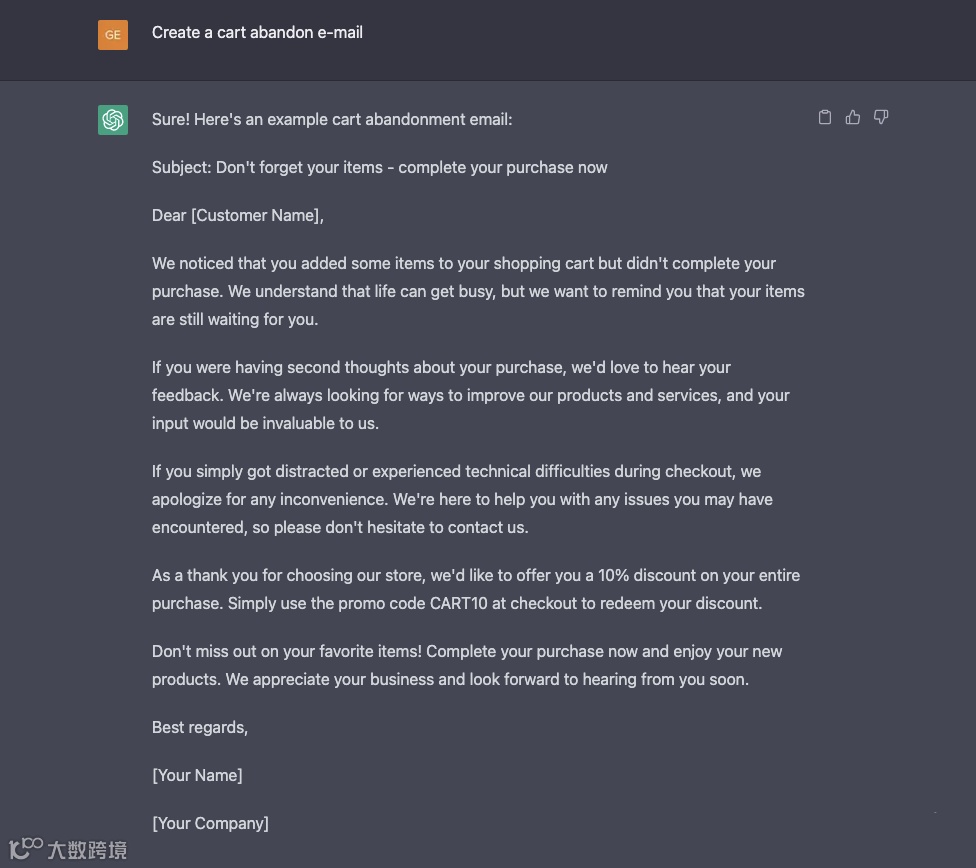The width and height of the screenshot is (976, 868).
Task: Give the response a thumbs down
Action: (881, 118)
